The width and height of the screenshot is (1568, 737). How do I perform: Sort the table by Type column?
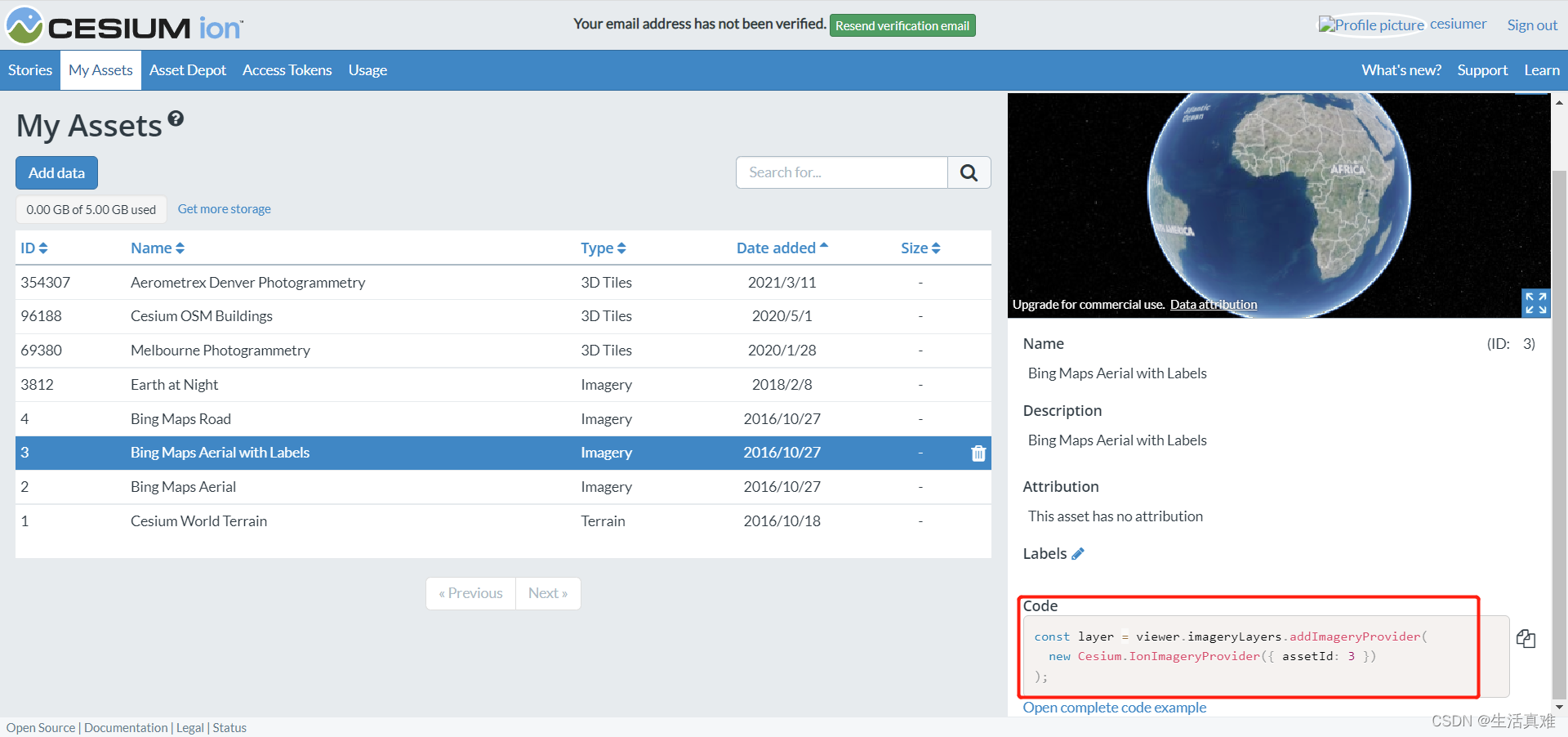(x=604, y=248)
